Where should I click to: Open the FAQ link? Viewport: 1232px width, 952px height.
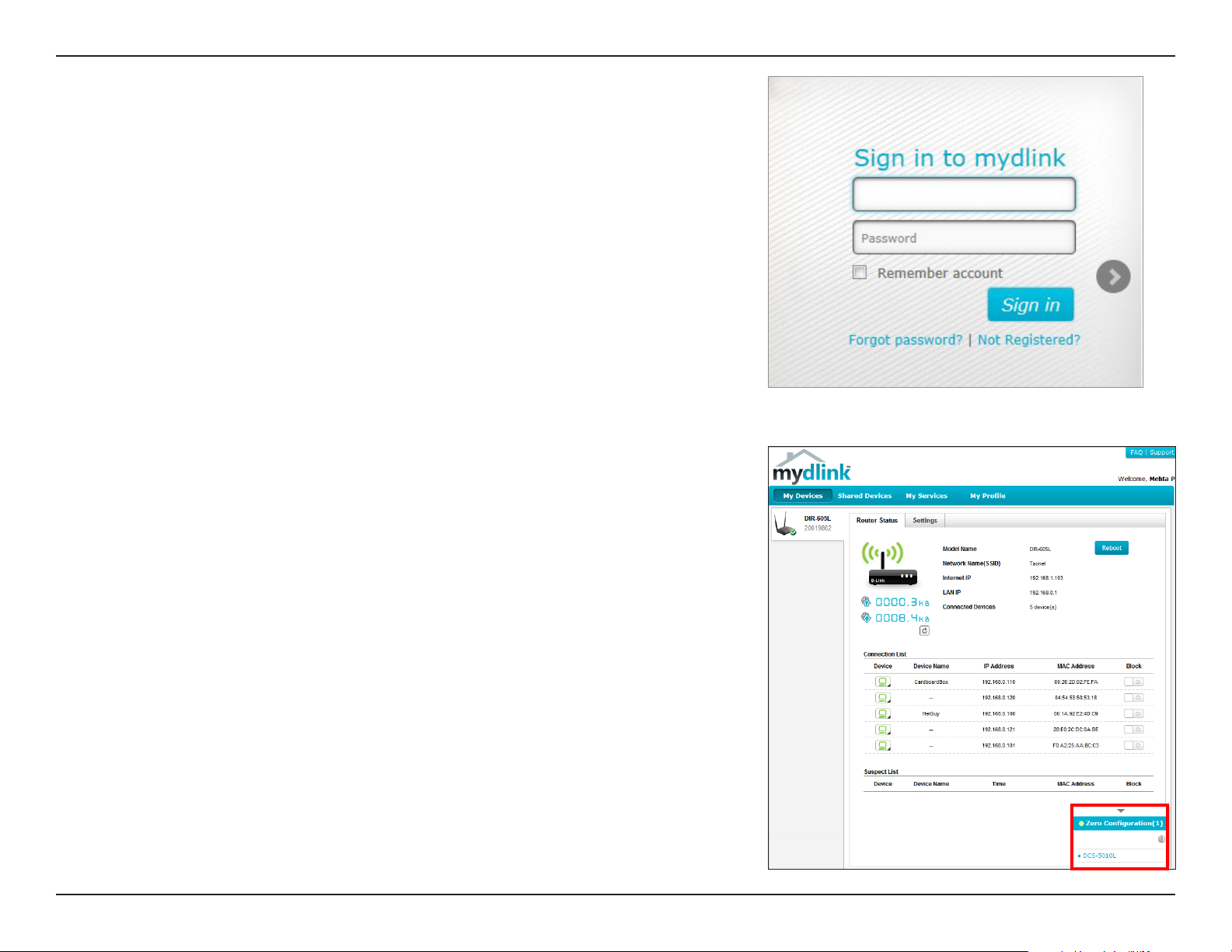[x=1136, y=452]
